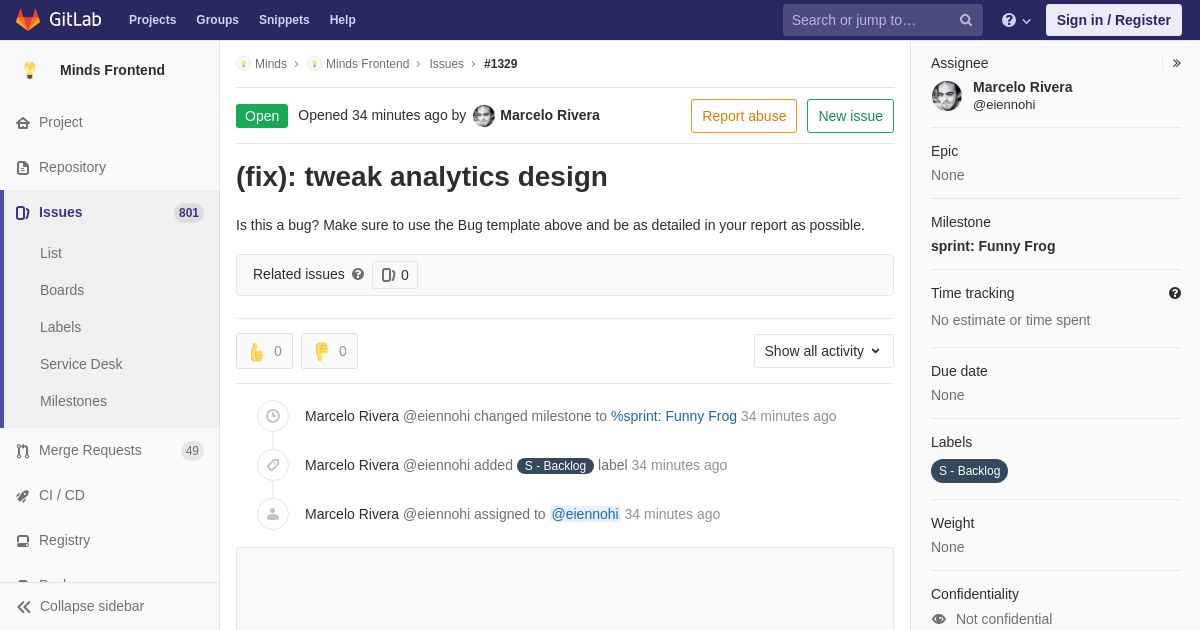Click Marcelo Rivera author name link
1200x630 pixels.
point(550,115)
